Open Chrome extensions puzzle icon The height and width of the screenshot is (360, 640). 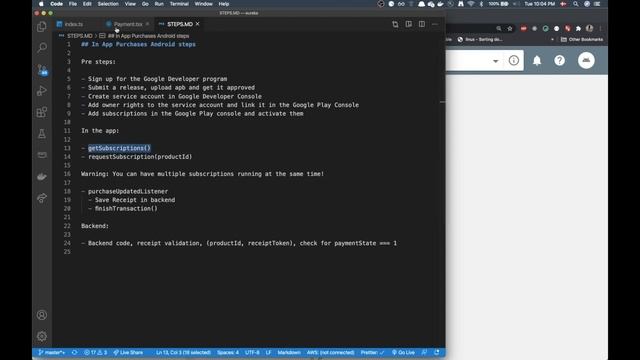tap(578, 29)
